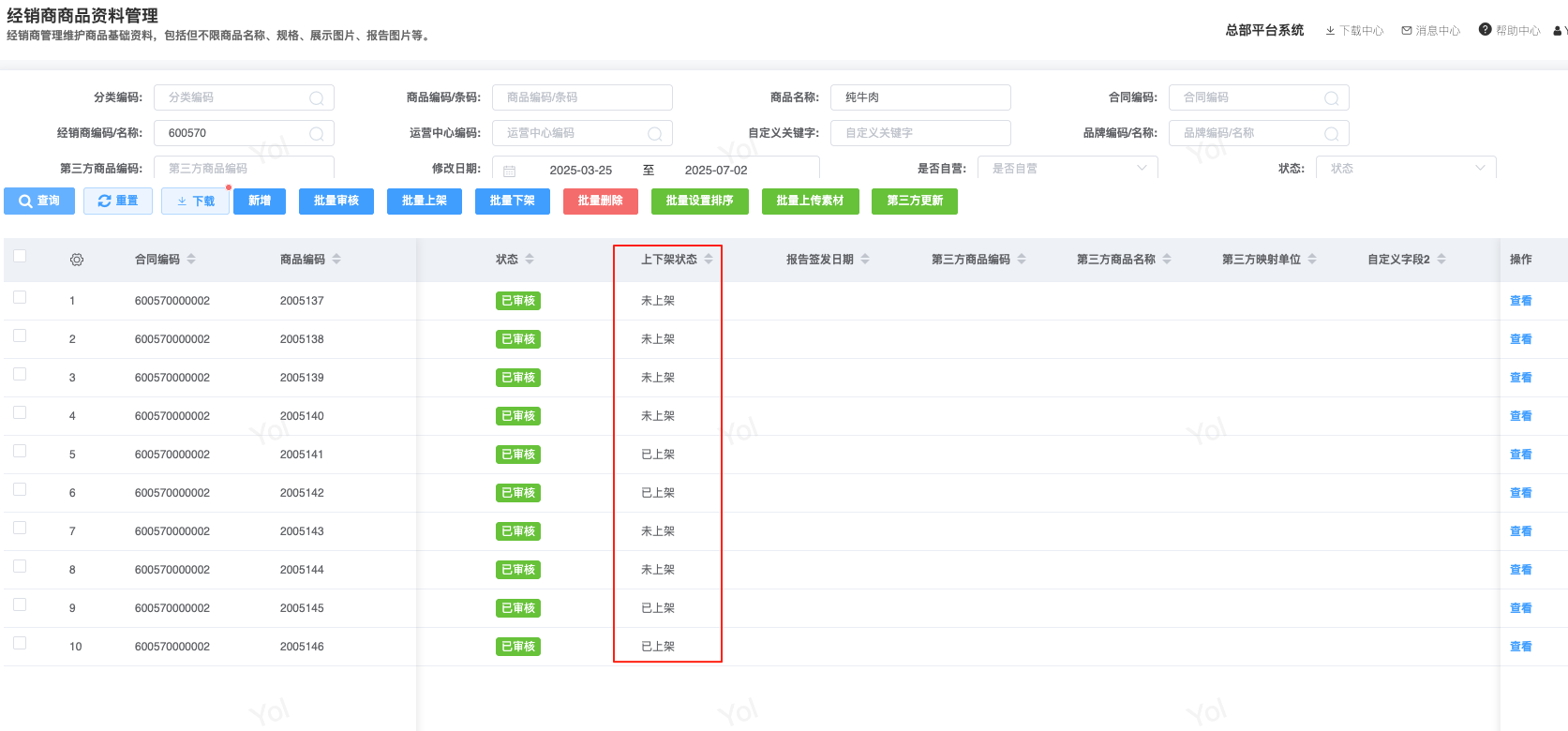Screen dimensions: 1568x731
Task: Click the 批量上架 button
Action: click(x=424, y=201)
